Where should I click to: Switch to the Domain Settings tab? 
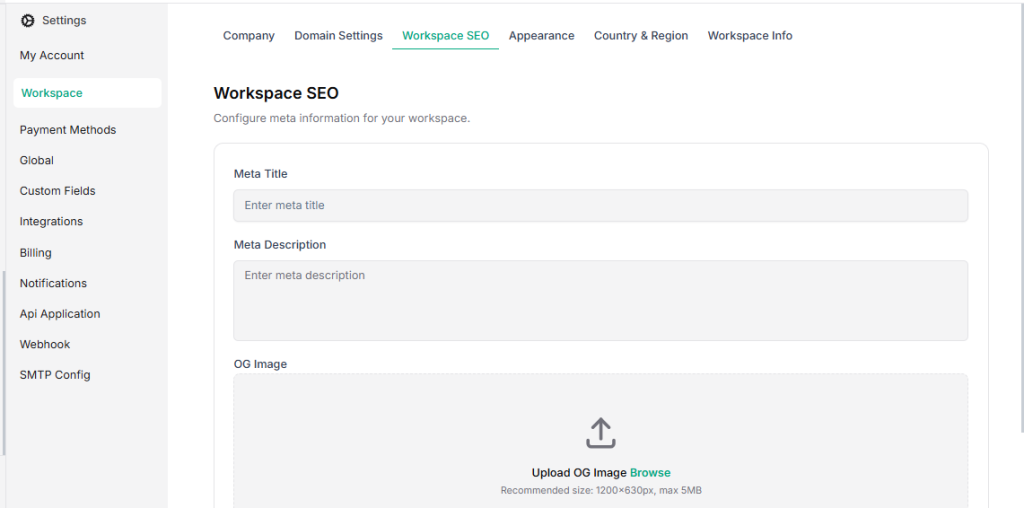pyautogui.click(x=338, y=36)
